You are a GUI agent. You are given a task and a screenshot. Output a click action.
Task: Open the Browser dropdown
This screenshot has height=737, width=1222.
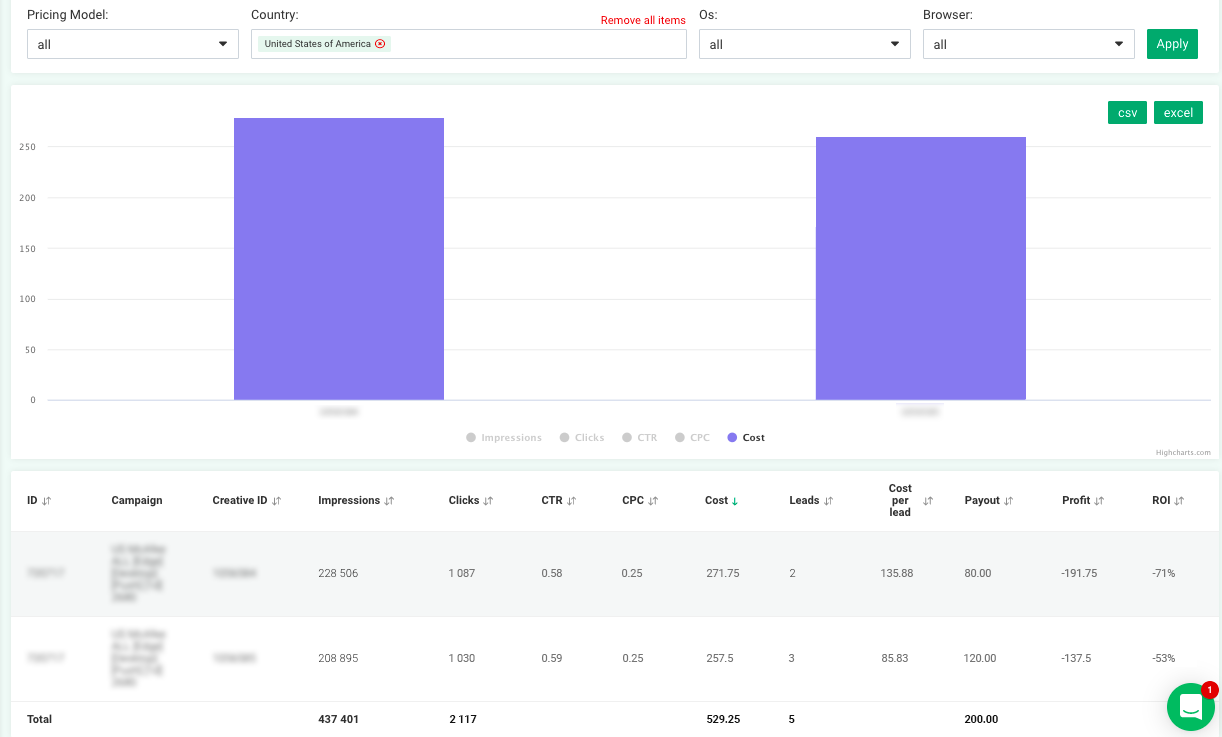coord(1028,44)
